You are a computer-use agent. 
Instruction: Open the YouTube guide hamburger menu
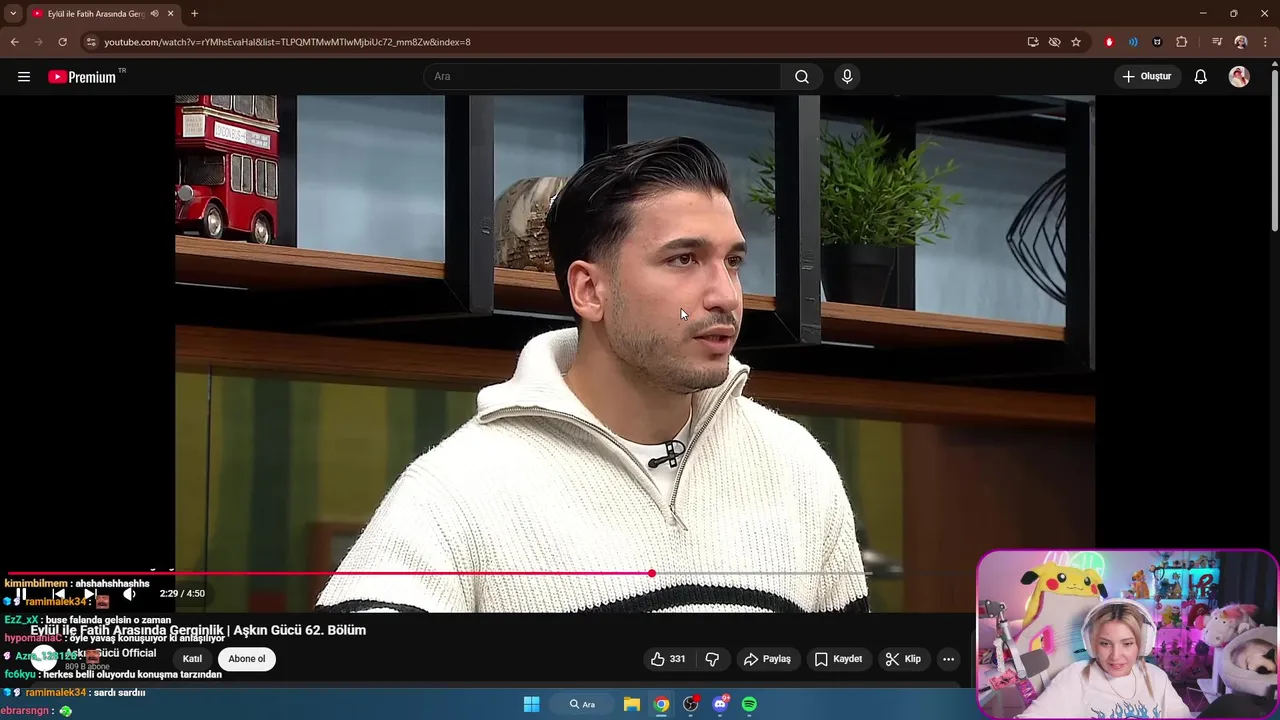tap(24, 77)
